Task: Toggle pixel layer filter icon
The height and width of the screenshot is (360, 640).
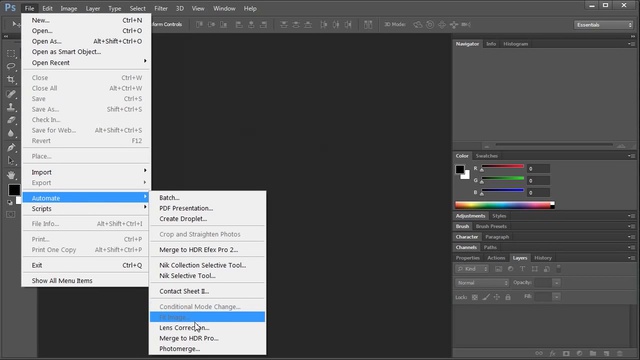Action: click(498, 269)
